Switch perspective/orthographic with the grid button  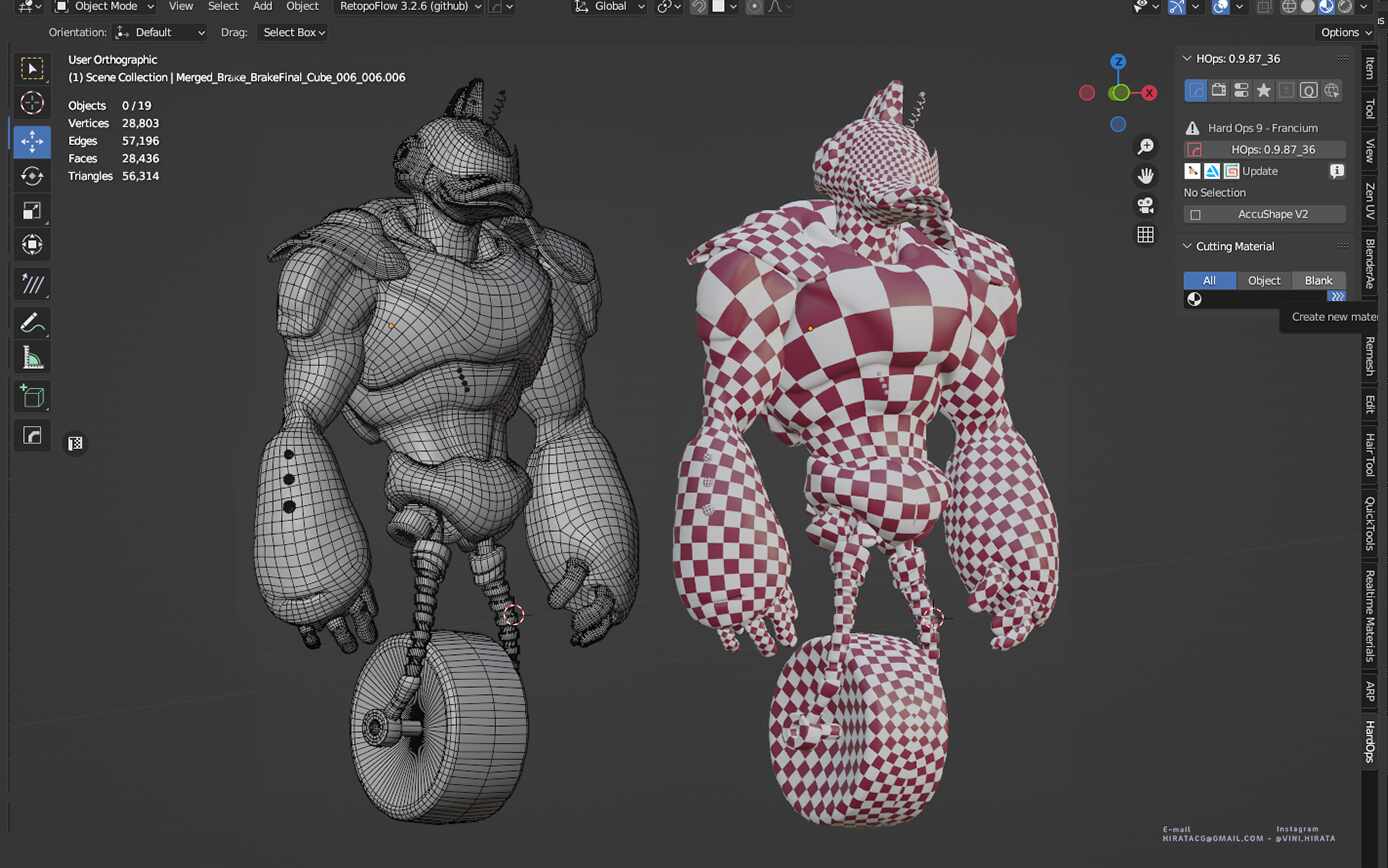tap(1146, 234)
